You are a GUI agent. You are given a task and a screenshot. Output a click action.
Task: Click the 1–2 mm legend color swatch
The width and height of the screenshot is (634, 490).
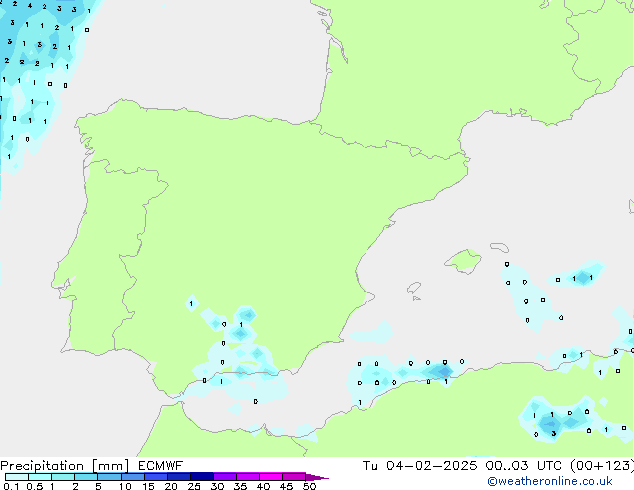pos(63,477)
